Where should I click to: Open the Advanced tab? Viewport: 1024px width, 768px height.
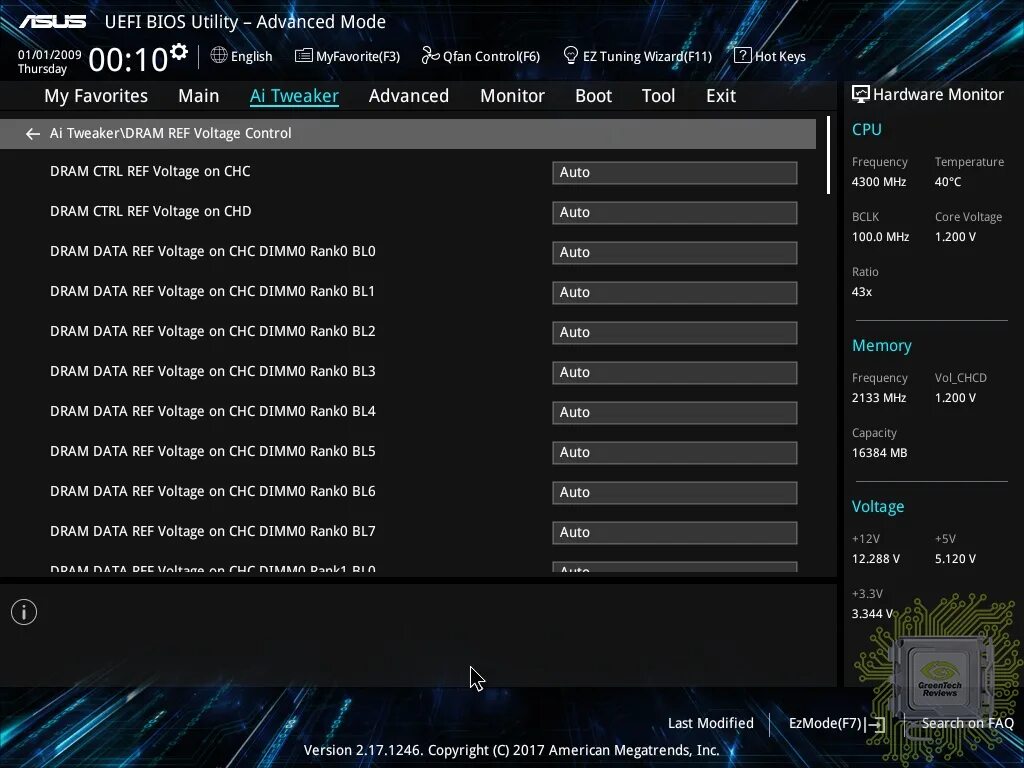(409, 96)
